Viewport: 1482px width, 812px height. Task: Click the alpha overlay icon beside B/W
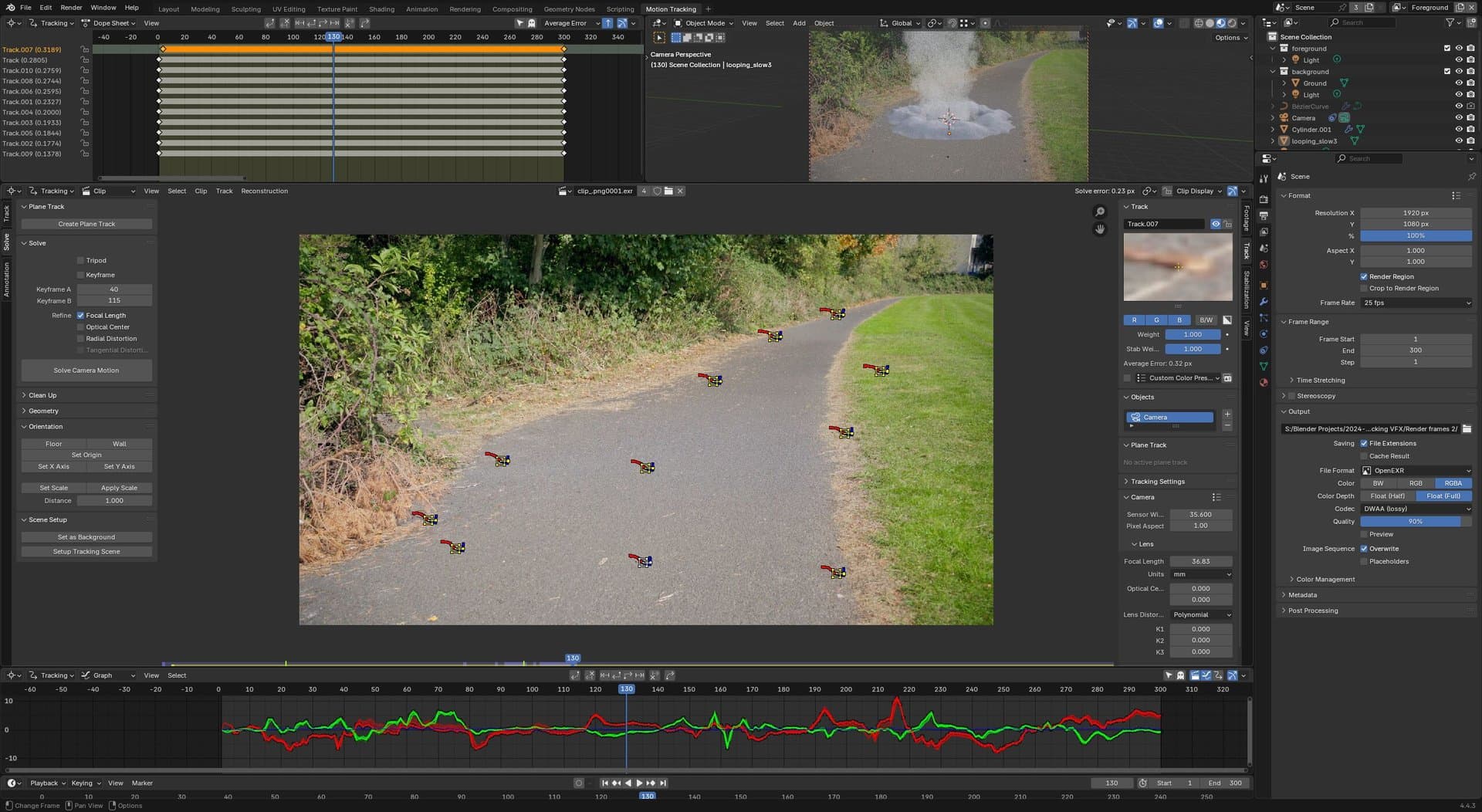coord(1227,320)
